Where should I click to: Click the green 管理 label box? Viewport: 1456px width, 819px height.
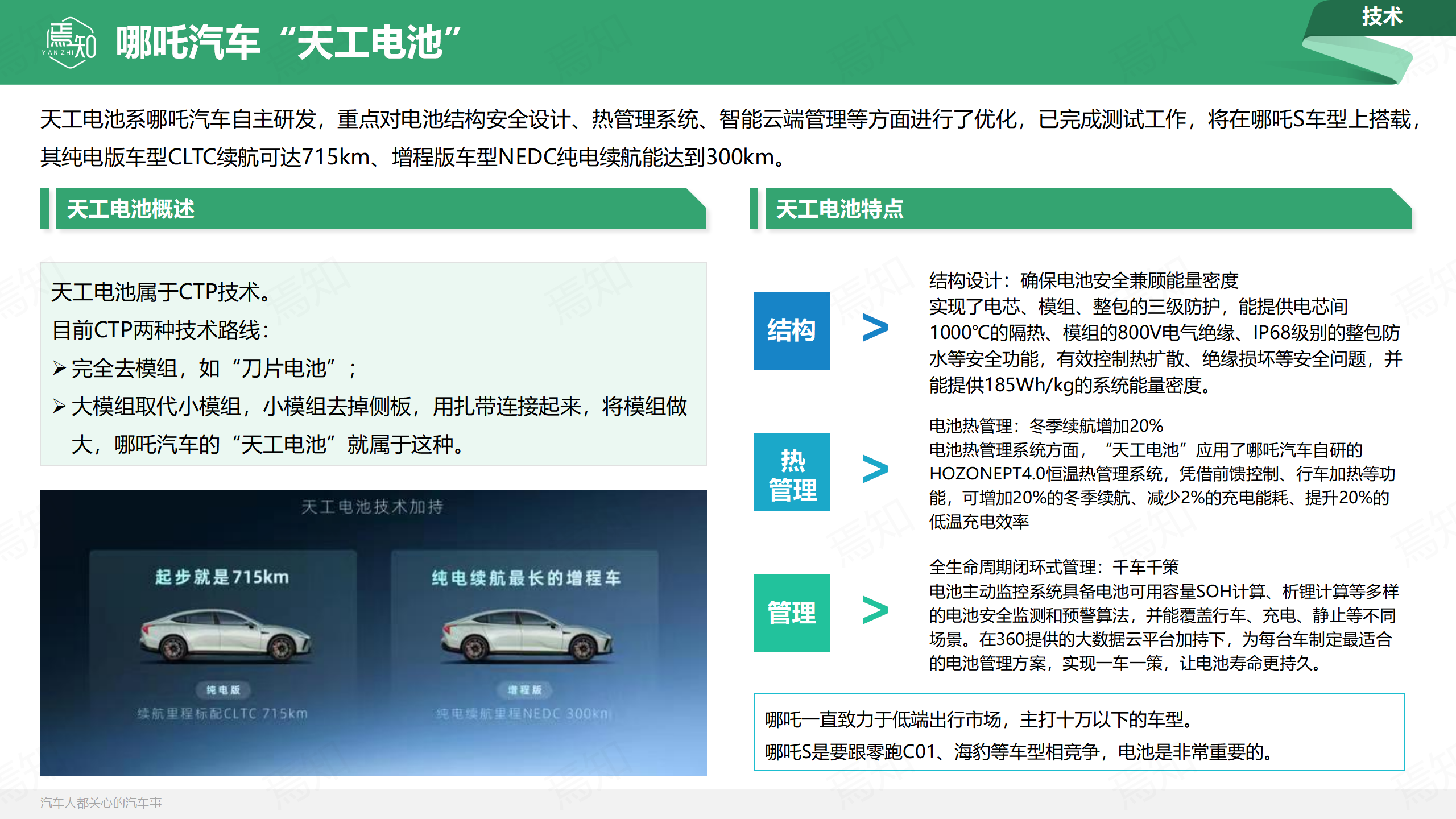pyautogui.click(x=792, y=613)
